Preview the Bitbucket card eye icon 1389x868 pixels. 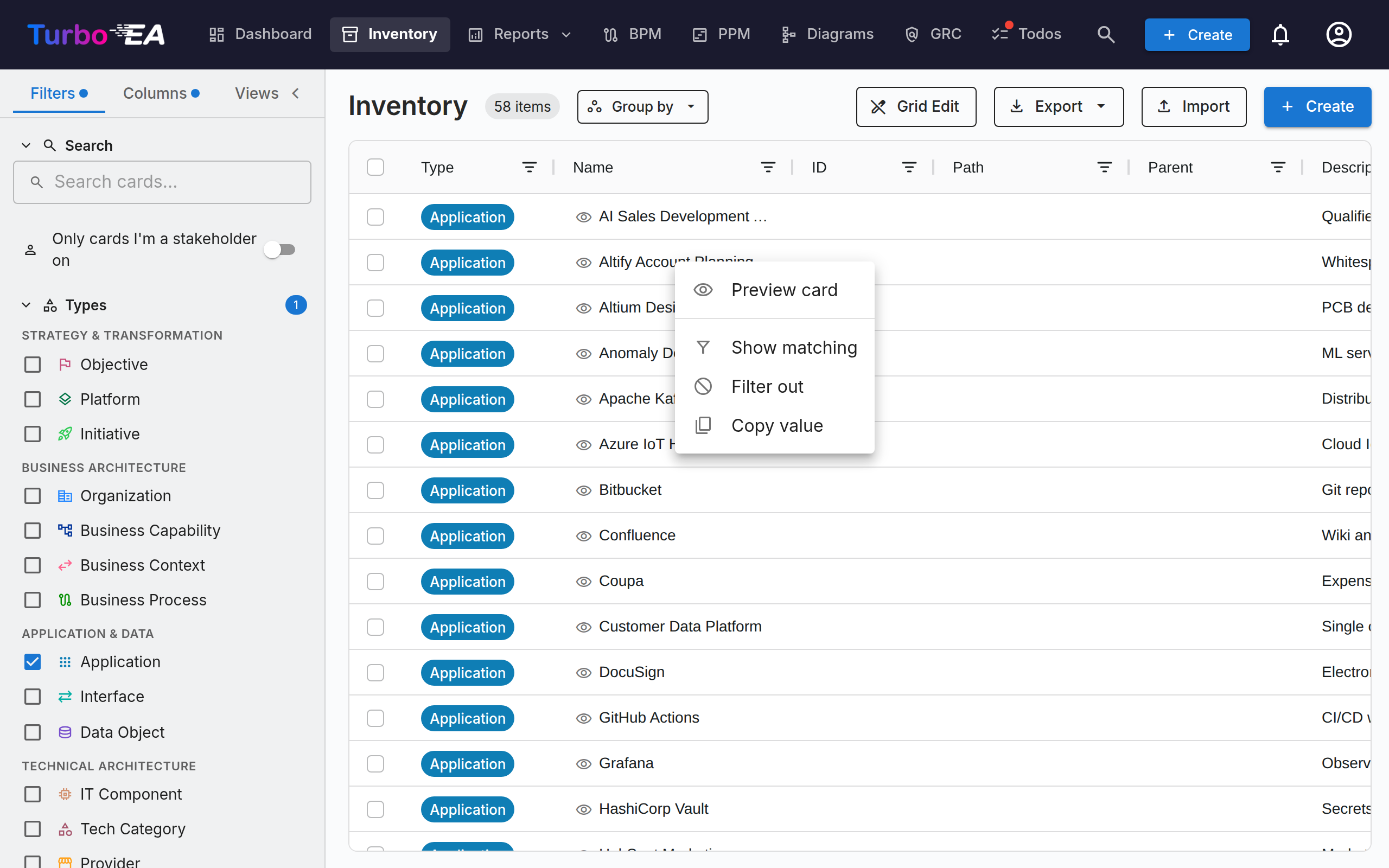(x=584, y=490)
